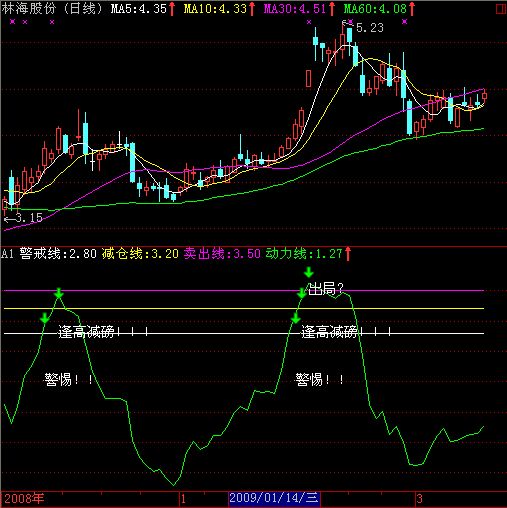Click the green 动力线:1.27 indicator label

coord(304,254)
